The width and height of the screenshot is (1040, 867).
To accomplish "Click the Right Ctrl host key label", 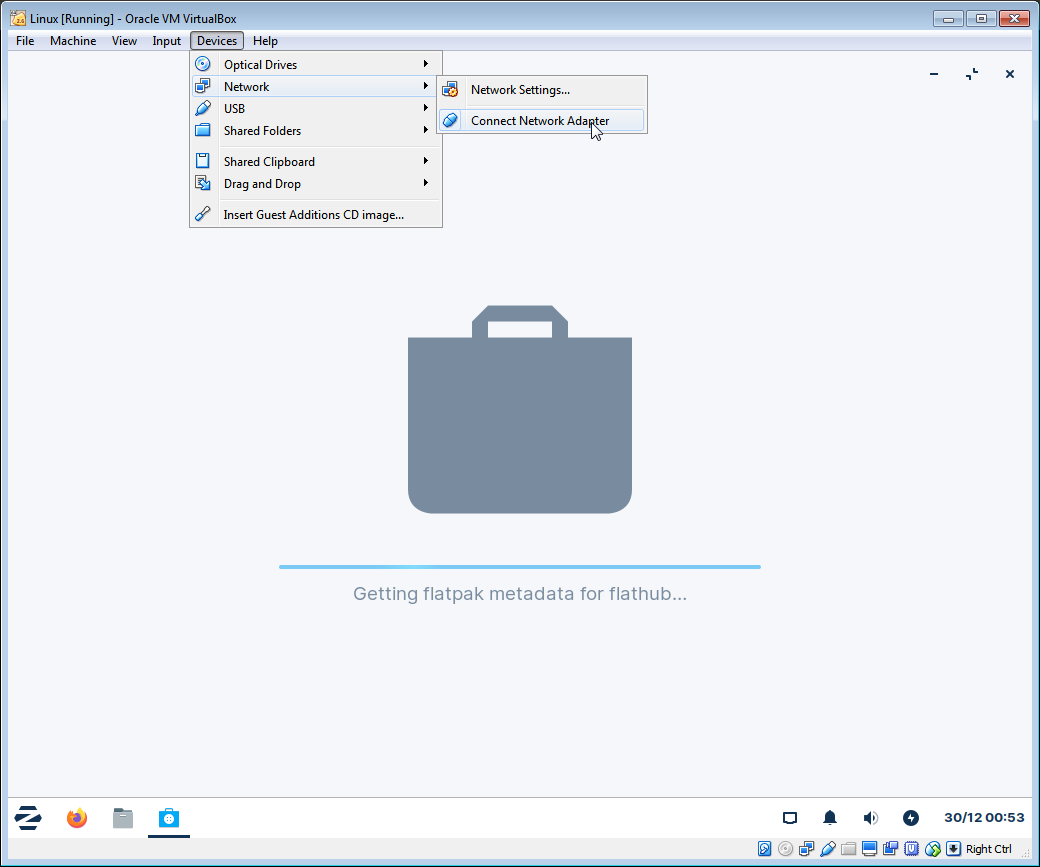I will tap(988, 848).
